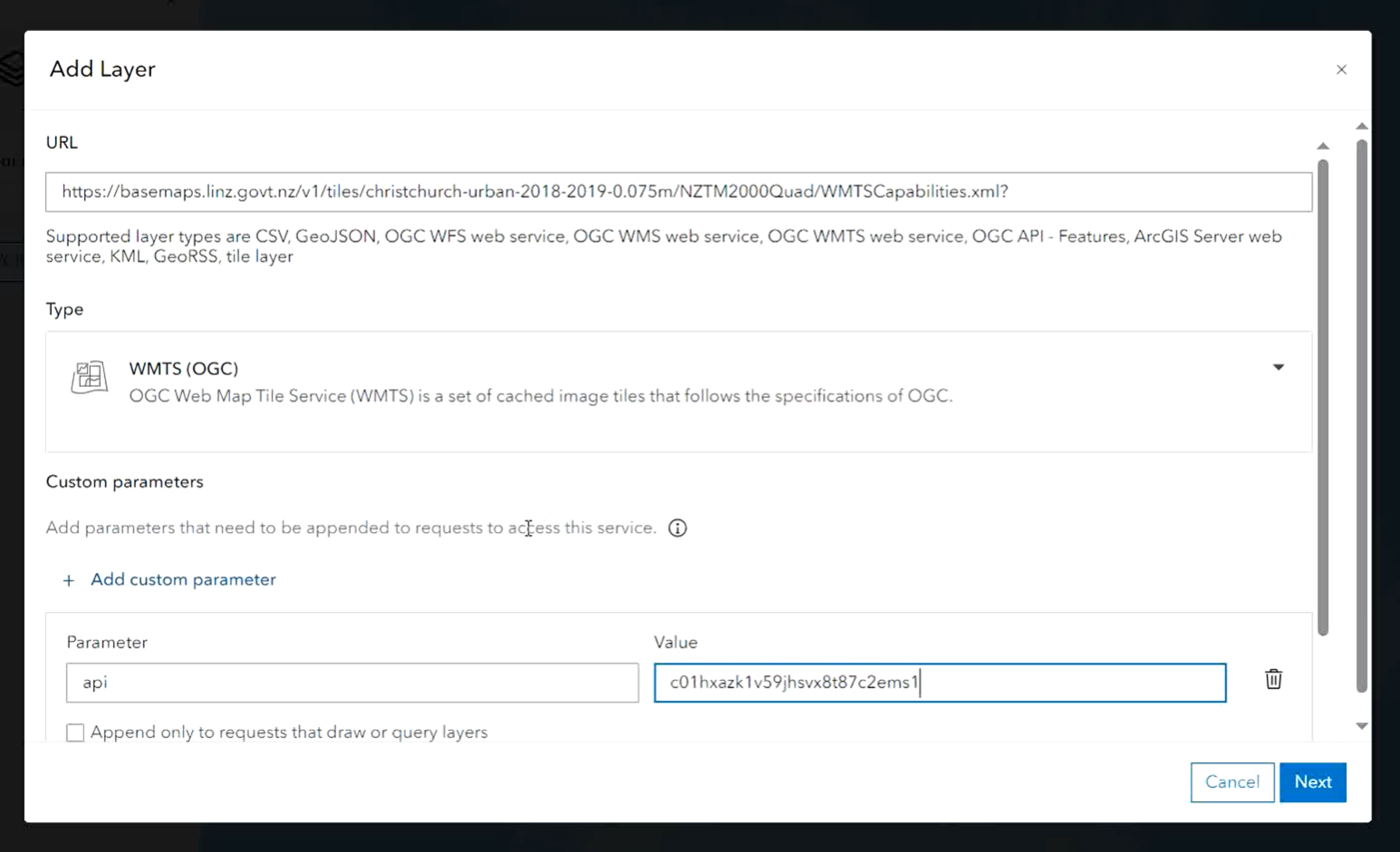Delete the api parameter using trash icon

tap(1272, 679)
